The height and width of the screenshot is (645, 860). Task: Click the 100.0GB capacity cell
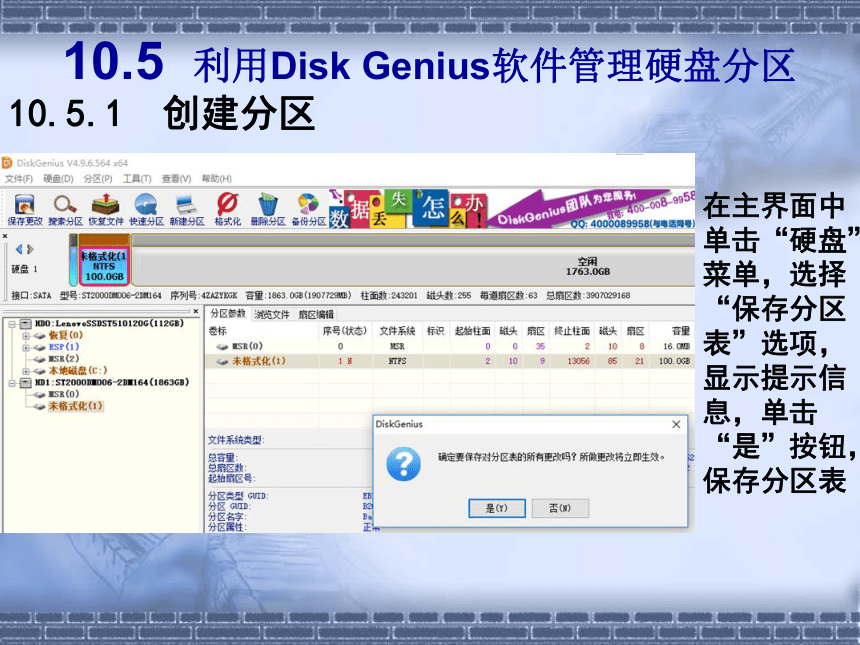tap(674, 361)
